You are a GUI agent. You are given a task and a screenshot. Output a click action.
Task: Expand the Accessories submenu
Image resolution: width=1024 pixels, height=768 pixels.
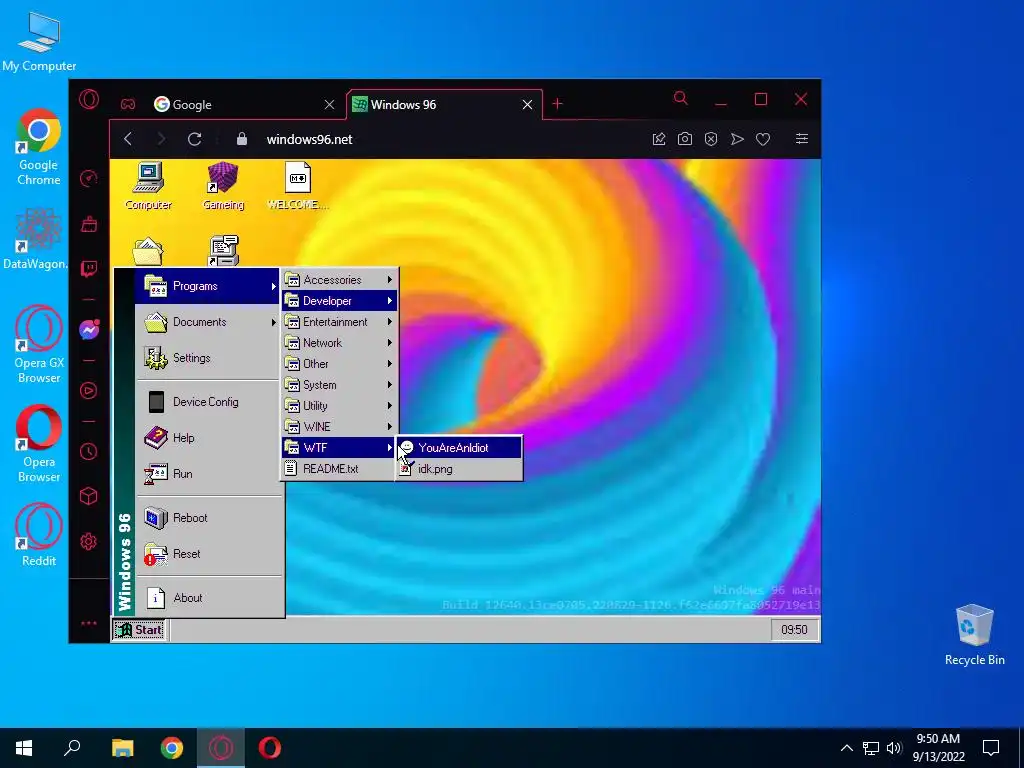click(x=340, y=280)
